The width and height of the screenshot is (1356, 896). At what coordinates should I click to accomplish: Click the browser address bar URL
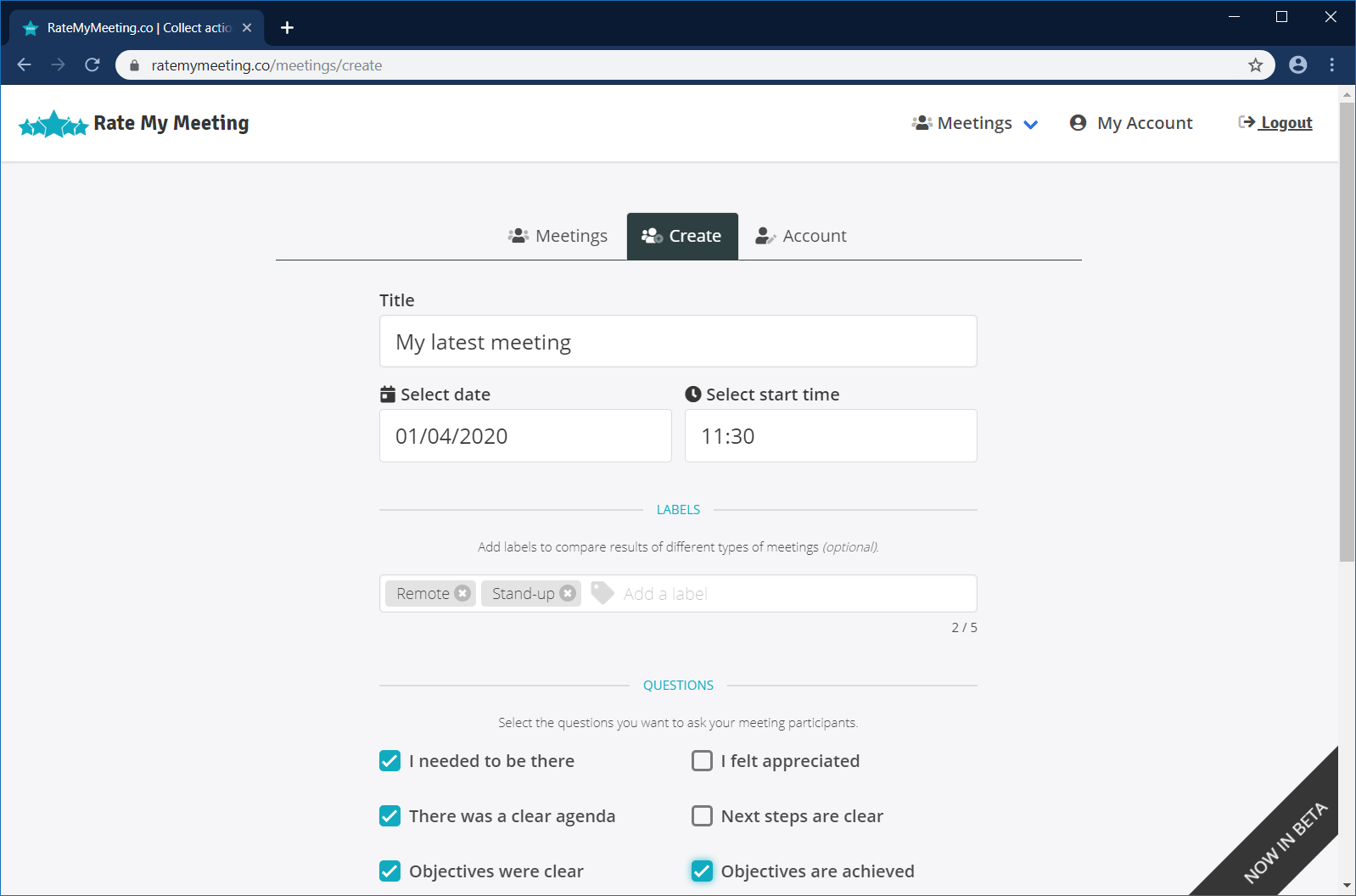tap(266, 65)
